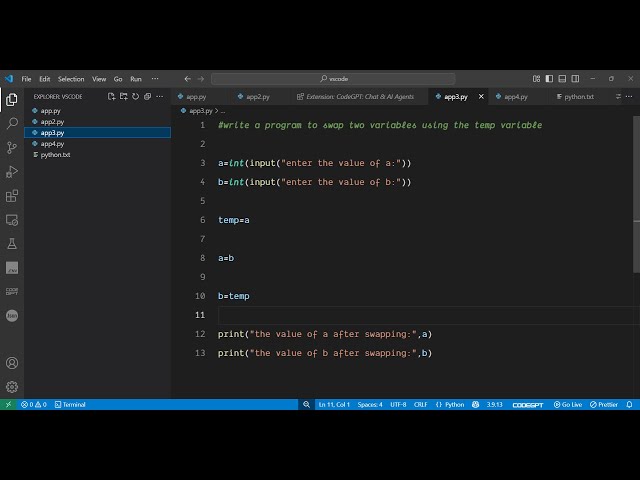Viewport: 640px width, 480px height.
Task: Switch to the app.py editor tab
Action: point(201,97)
